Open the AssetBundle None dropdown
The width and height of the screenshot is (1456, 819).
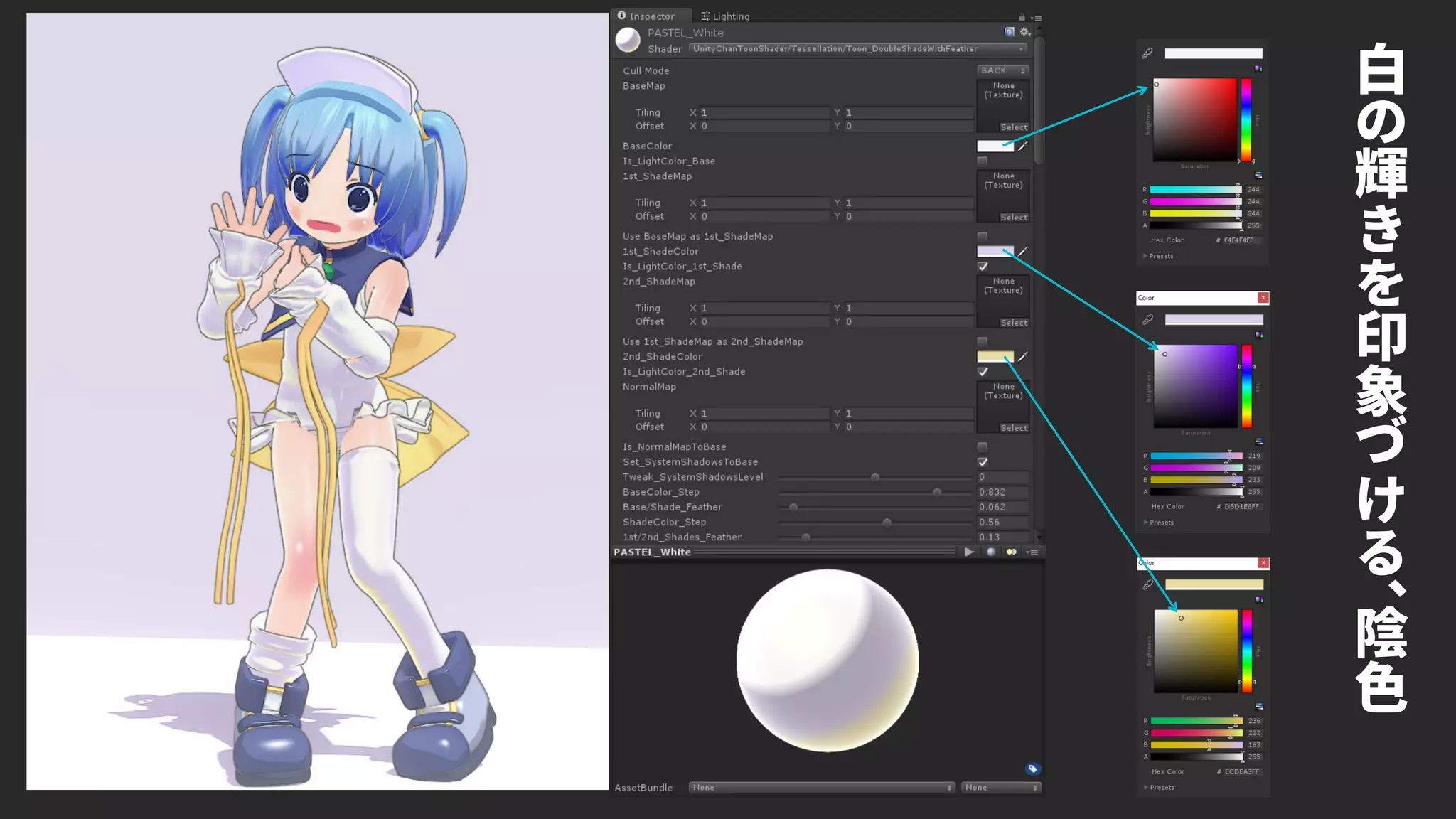pos(821,788)
